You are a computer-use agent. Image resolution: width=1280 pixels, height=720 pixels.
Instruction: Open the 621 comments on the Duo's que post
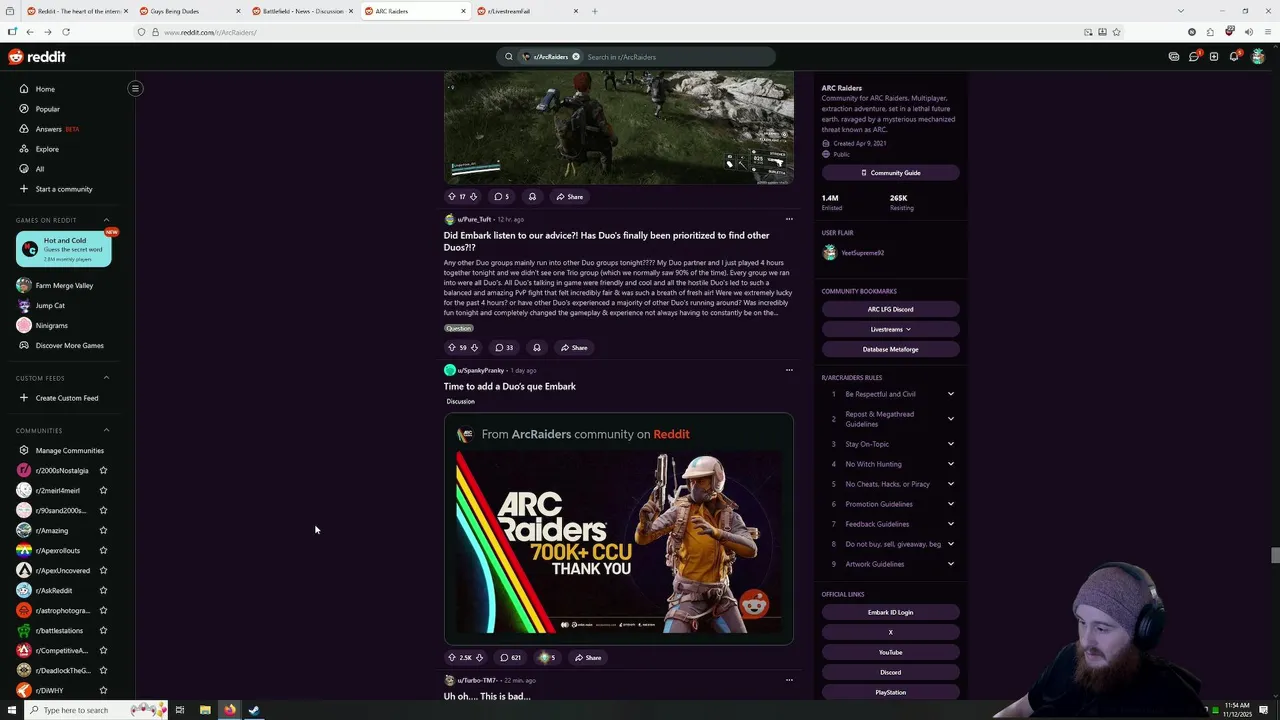click(511, 657)
